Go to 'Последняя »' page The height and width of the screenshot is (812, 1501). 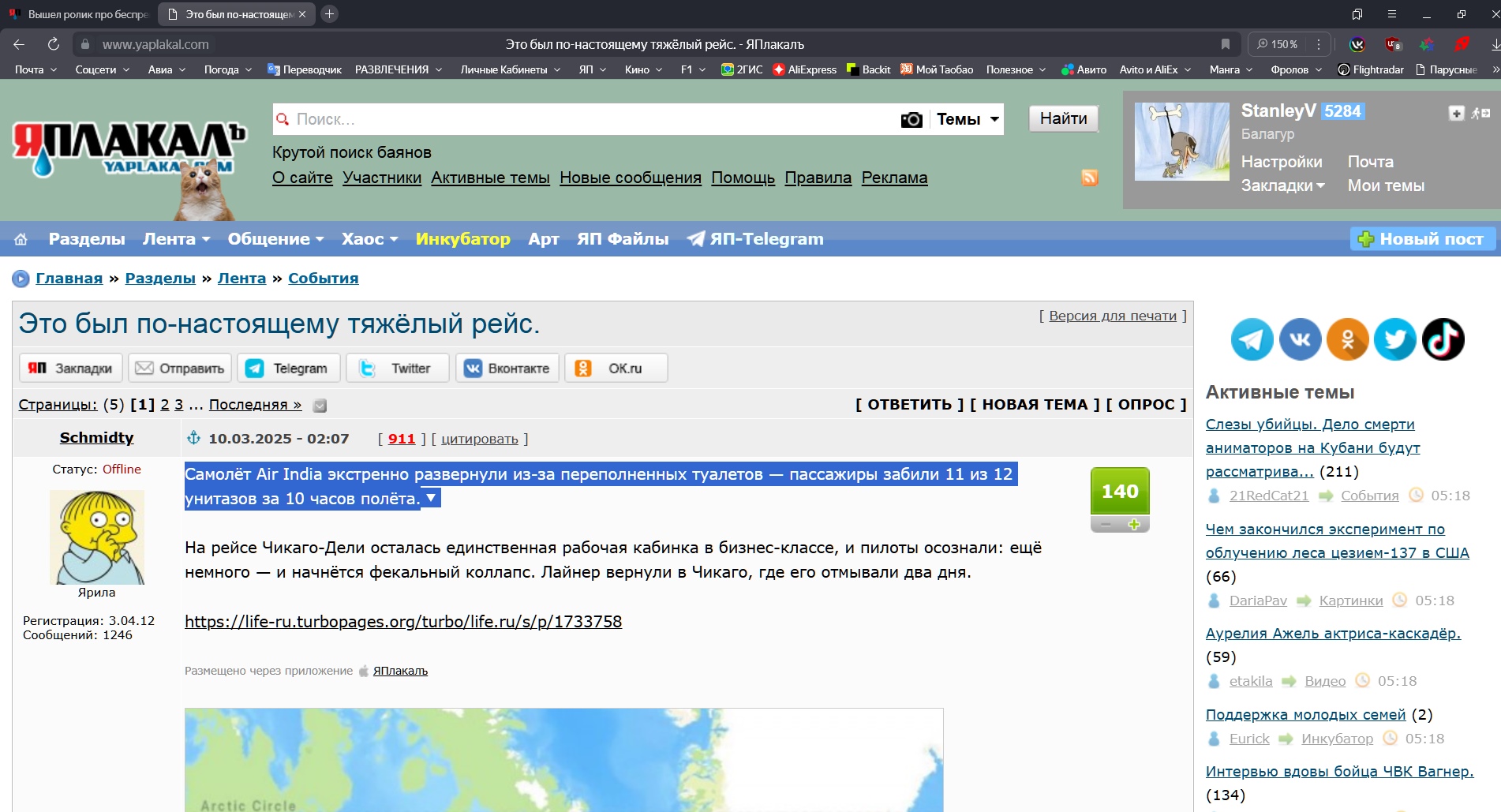tap(256, 405)
